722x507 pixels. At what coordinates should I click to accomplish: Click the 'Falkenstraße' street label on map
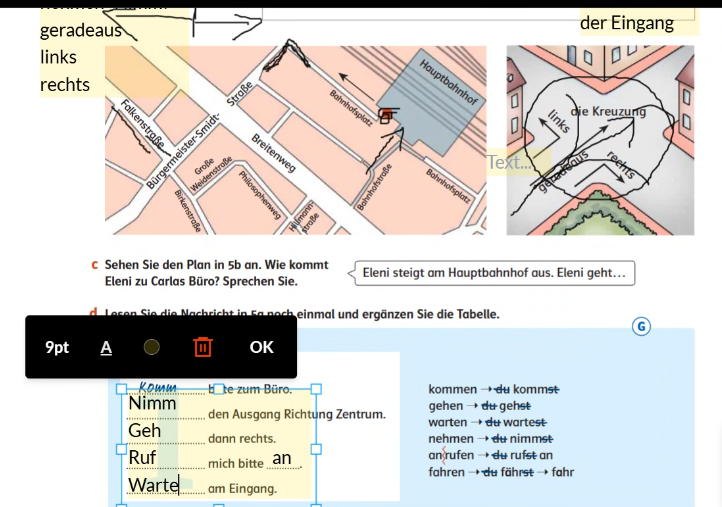pos(142,123)
